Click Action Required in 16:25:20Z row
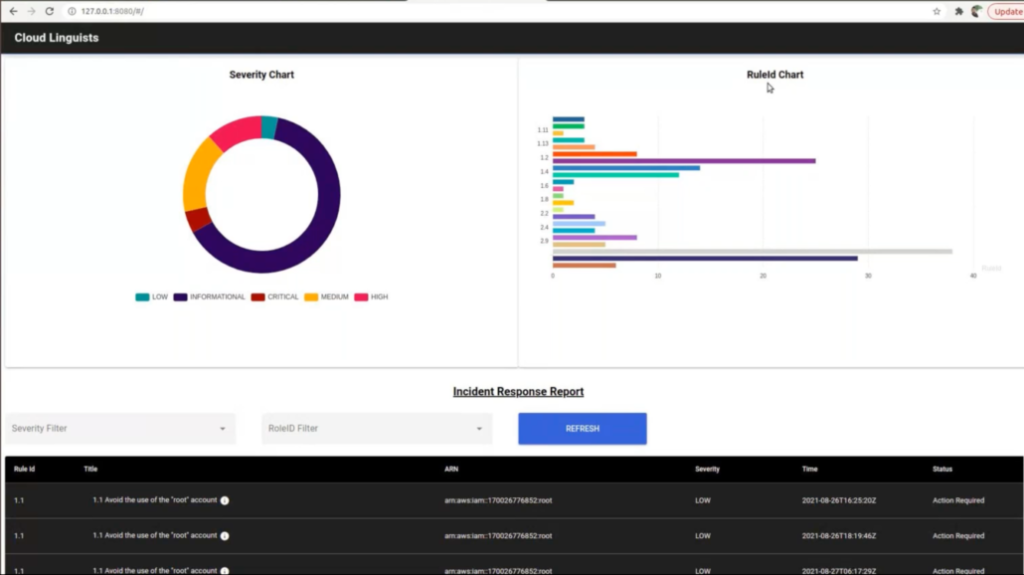1024x575 pixels. pos(958,501)
